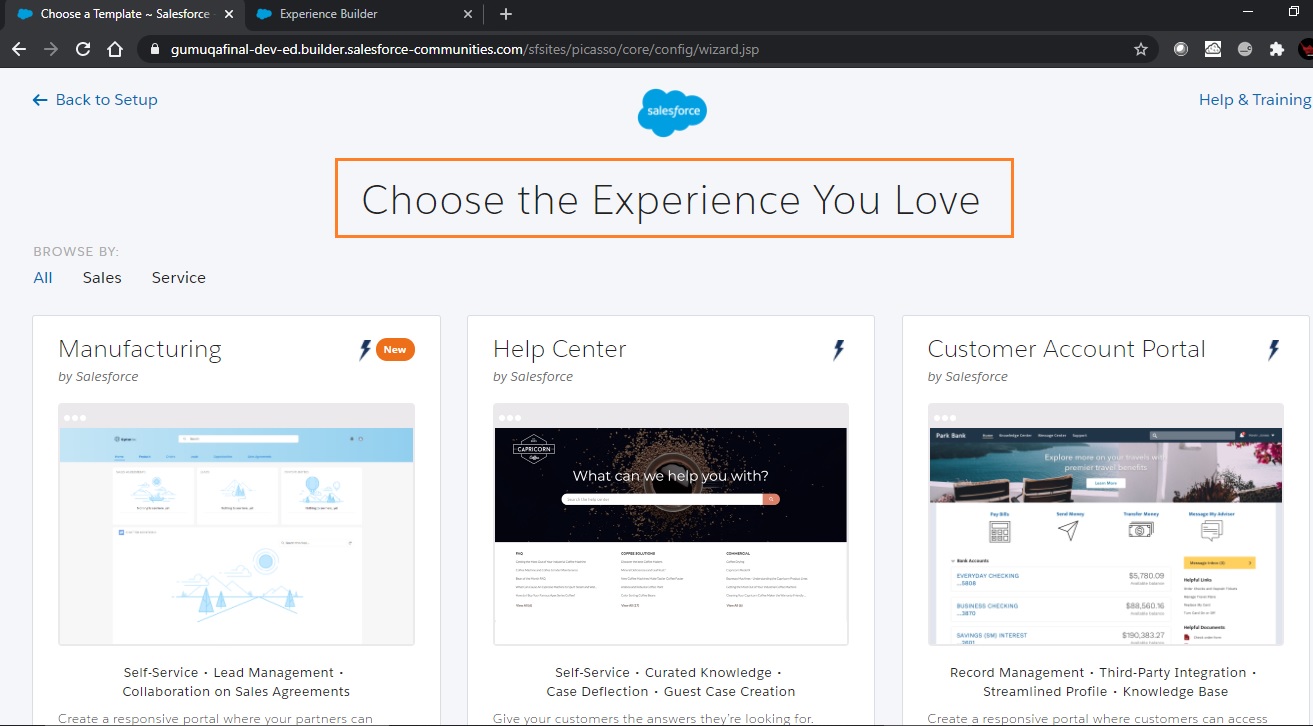Open Help & Training link
This screenshot has height=726, width=1313.
click(x=1255, y=100)
